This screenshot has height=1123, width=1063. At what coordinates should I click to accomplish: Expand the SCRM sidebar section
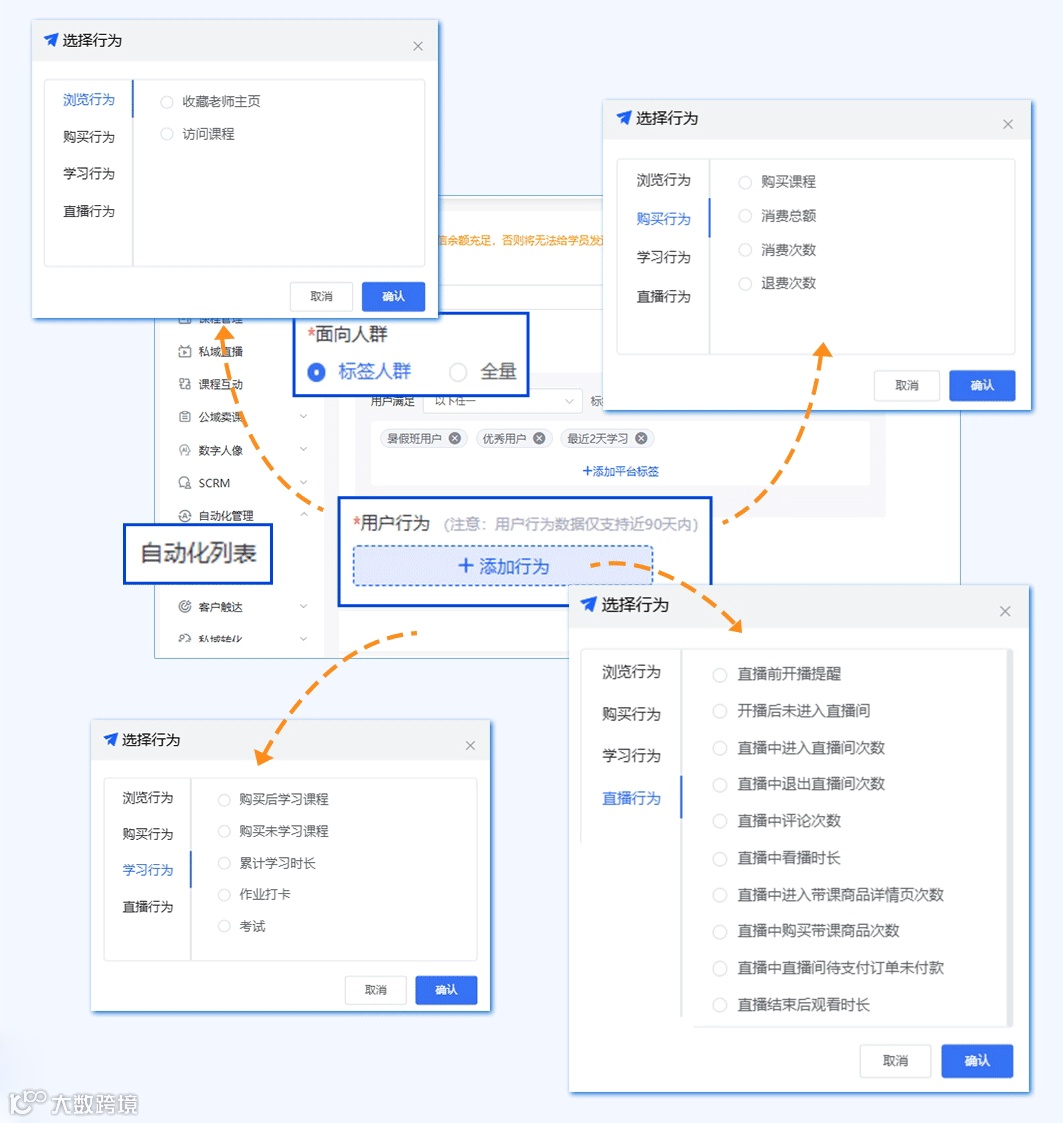tap(303, 482)
